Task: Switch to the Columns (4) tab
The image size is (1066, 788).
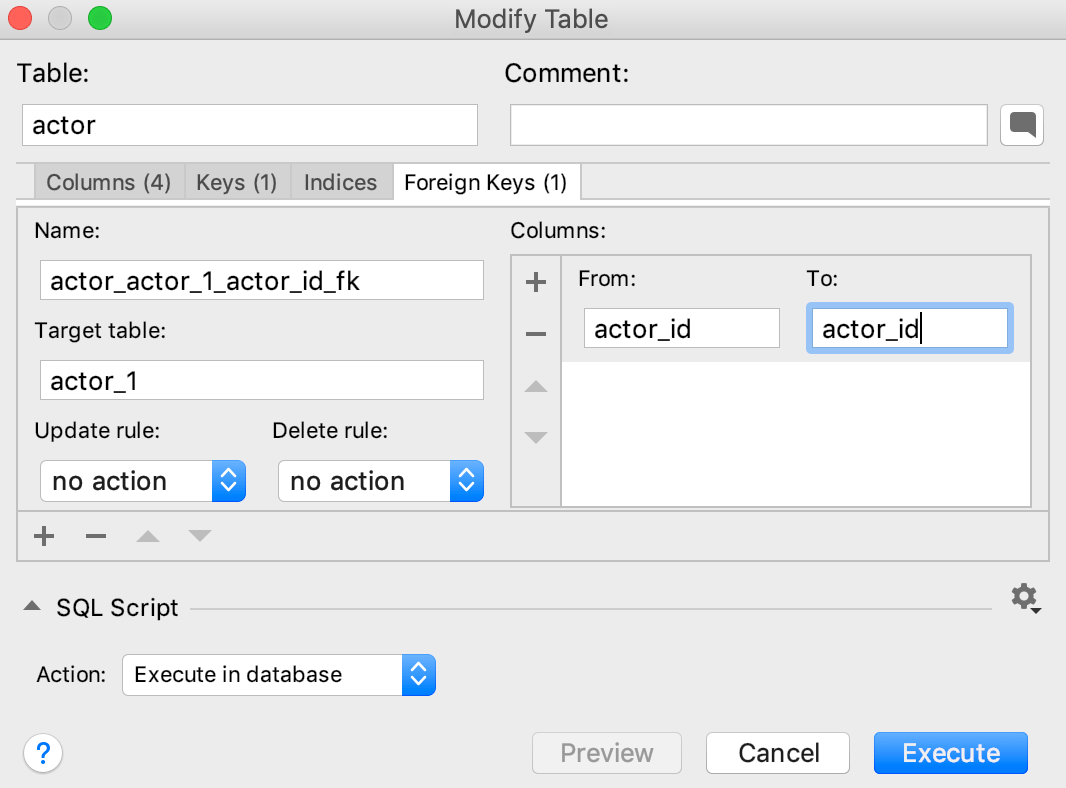Action: (108, 182)
